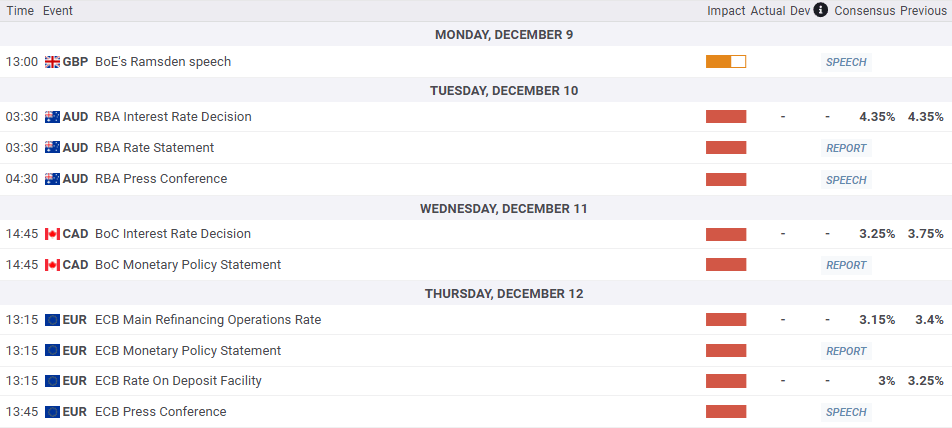This screenshot has width=952, height=428.
Task: Open the RBA Press Conference event
Action: [x=161, y=179]
